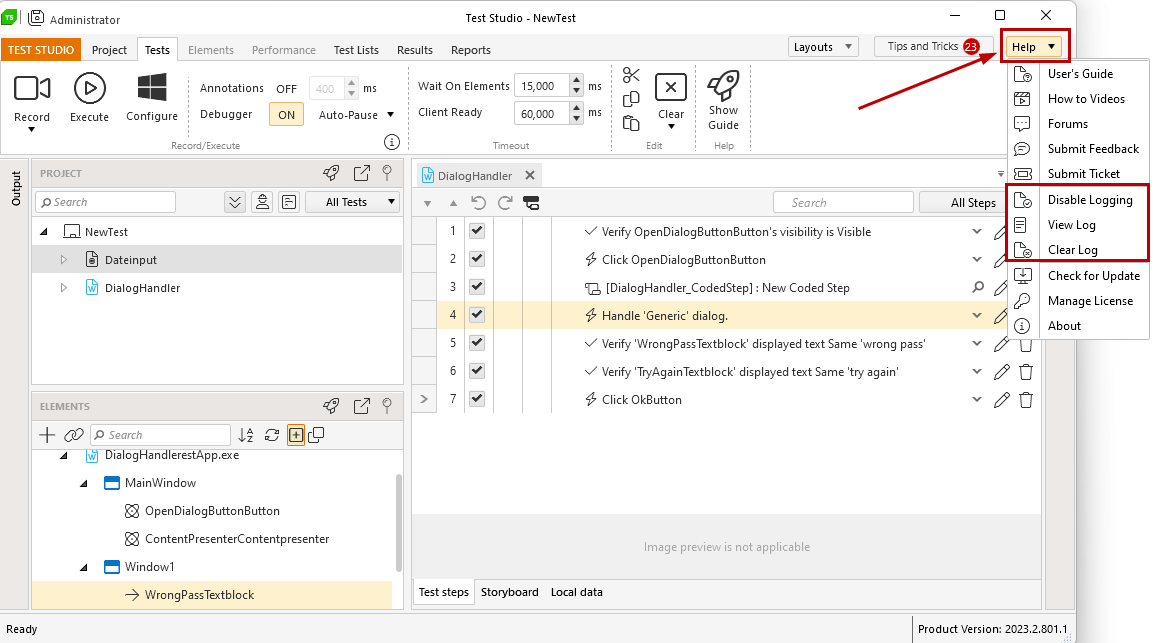Click the steps Search field

click(x=843, y=203)
